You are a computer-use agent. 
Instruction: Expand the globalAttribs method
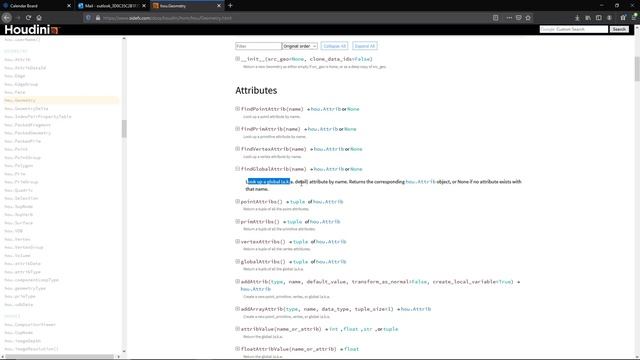coord(238,262)
